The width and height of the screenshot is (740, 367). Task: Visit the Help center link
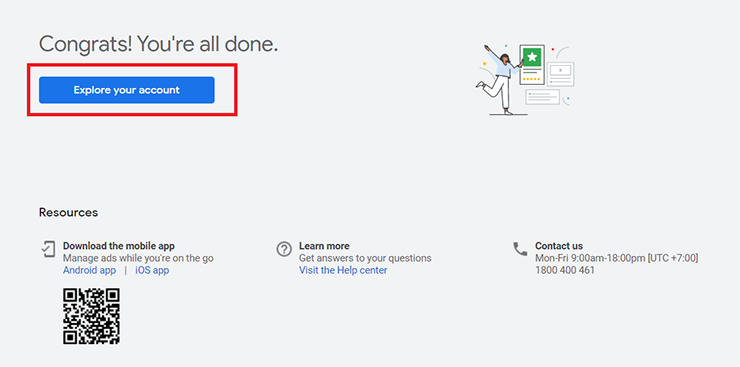click(343, 270)
